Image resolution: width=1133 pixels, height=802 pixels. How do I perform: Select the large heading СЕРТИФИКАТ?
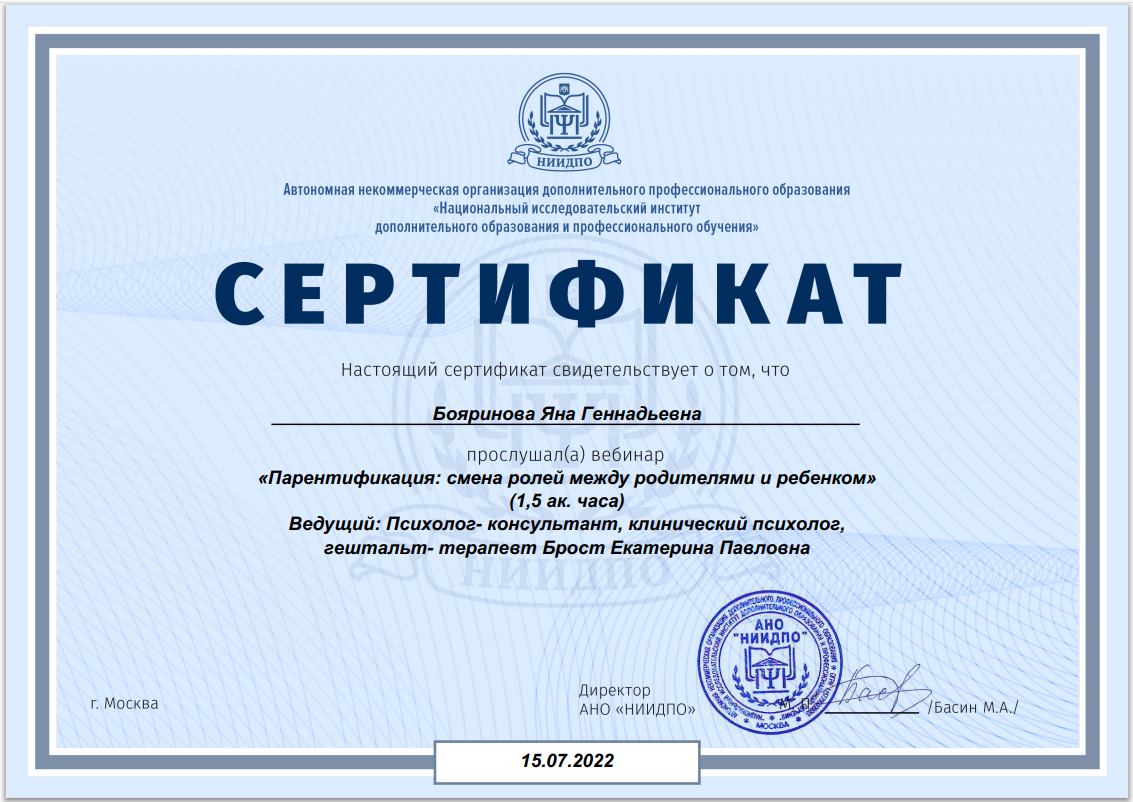pos(558,293)
